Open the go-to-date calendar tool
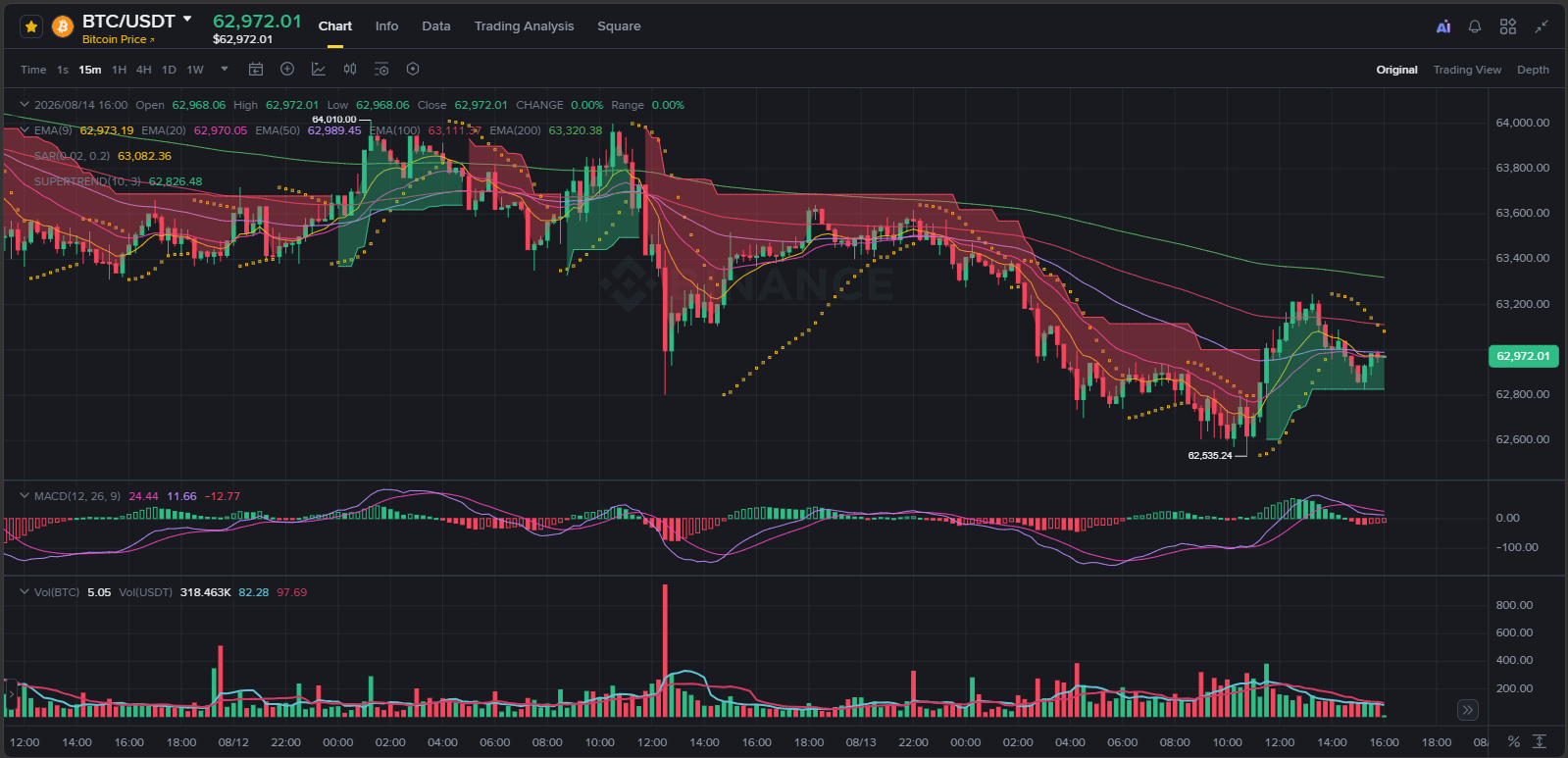 (256, 69)
